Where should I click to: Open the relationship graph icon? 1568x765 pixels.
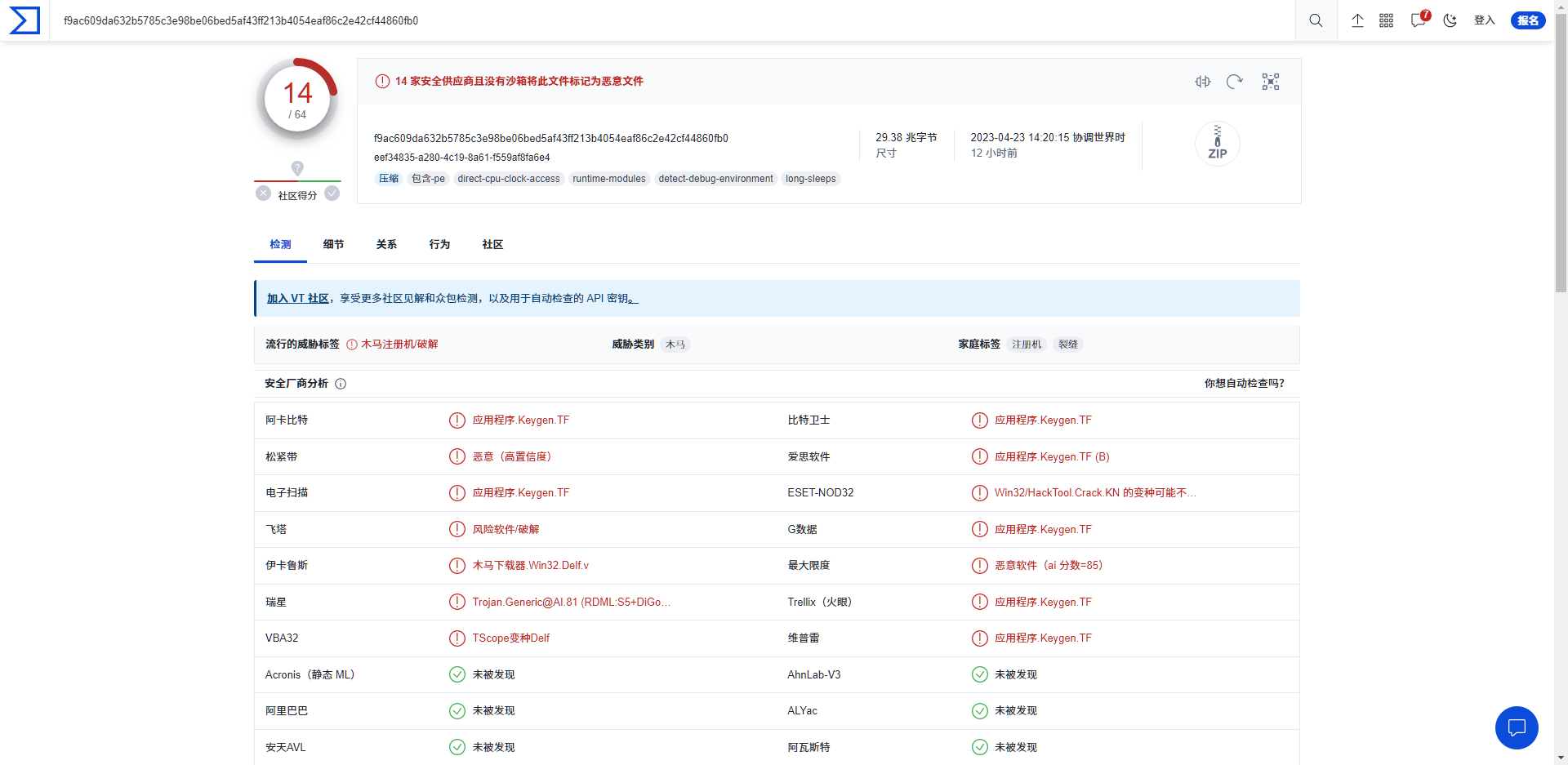click(1271, 82)
